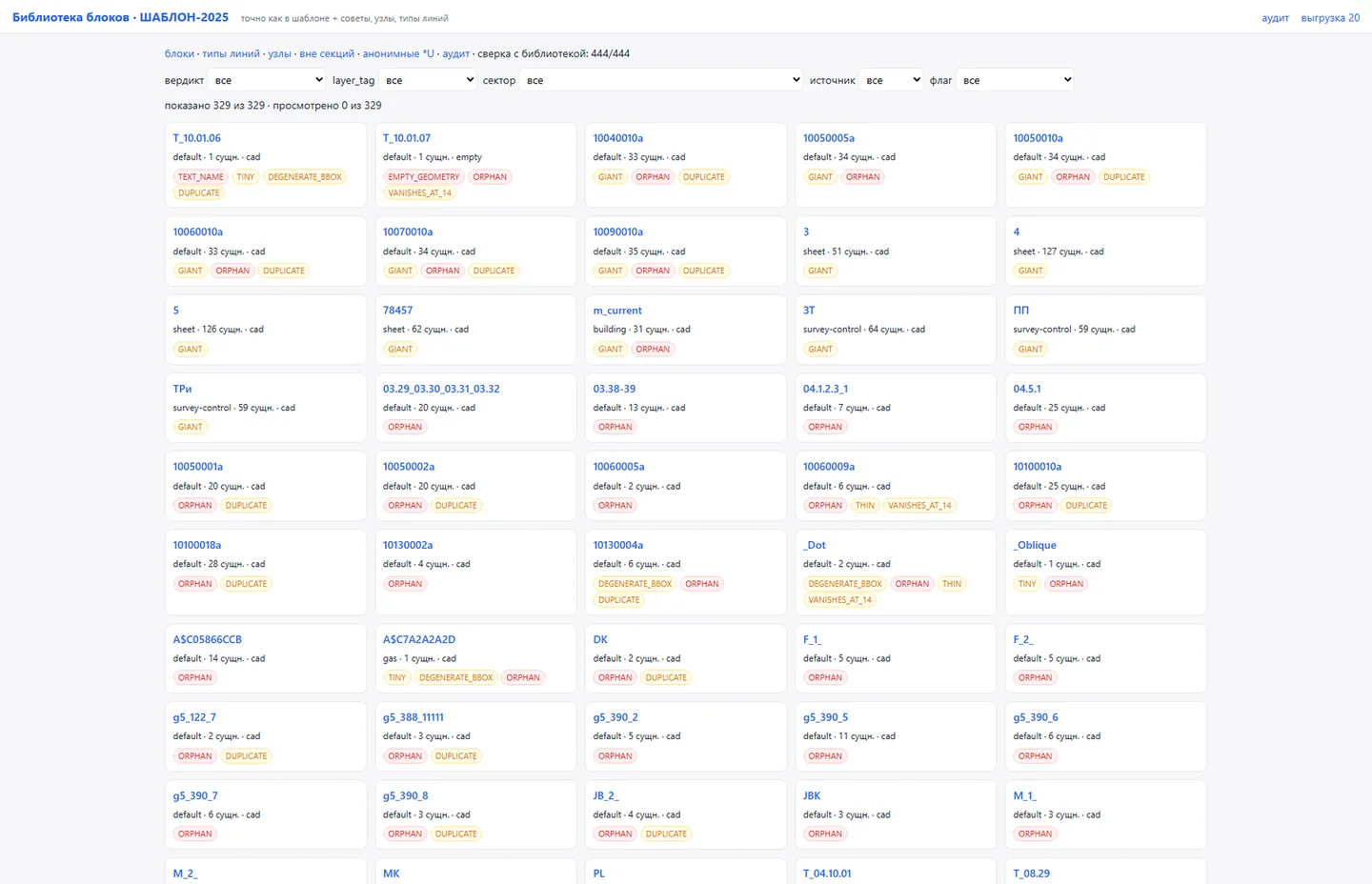Screen dimensions: 1372x884
Task: Open survey-control block ПП
Action: coord(1020,311)
